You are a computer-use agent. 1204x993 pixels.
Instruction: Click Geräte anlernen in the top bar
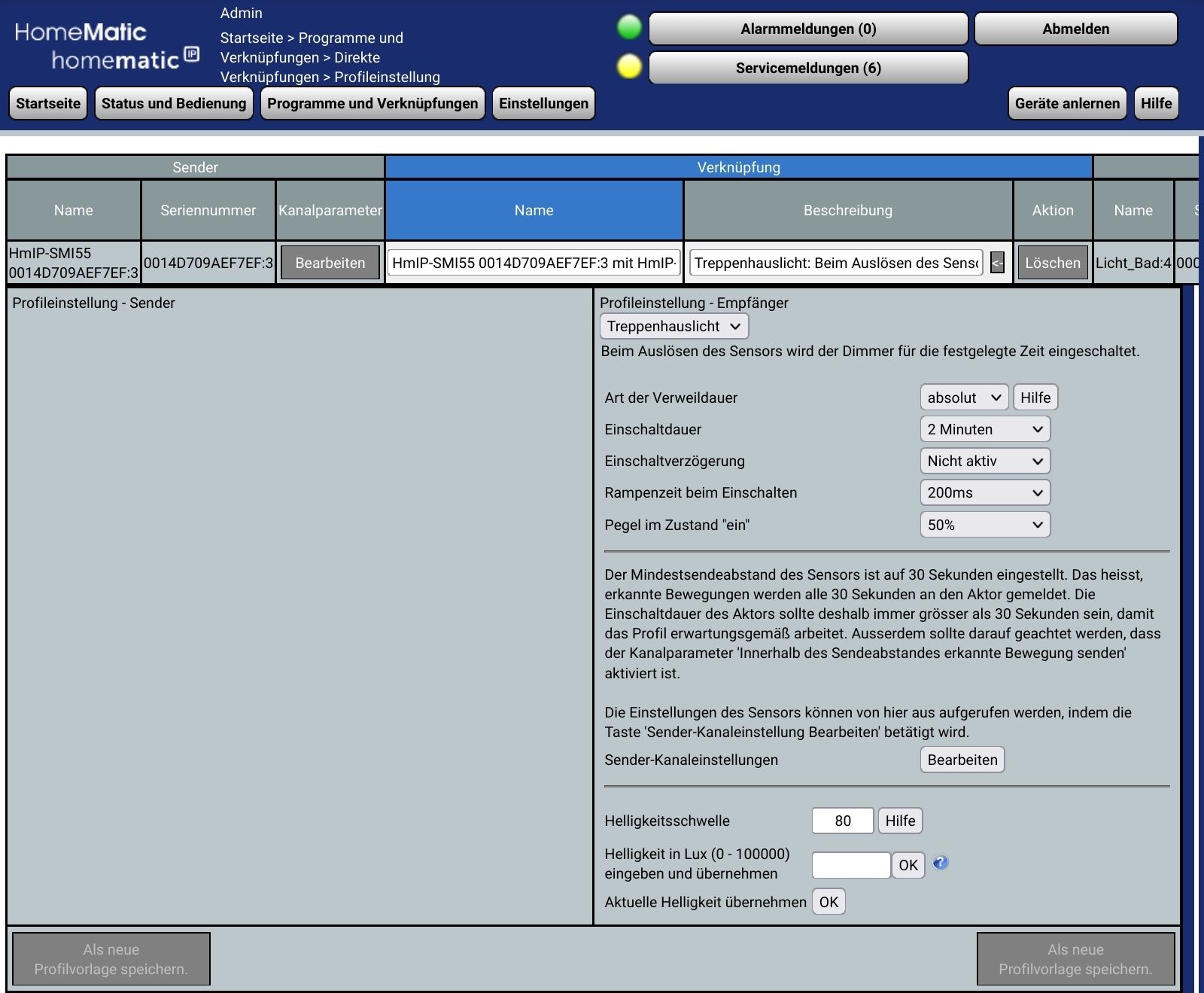(x=1067, y=103)
